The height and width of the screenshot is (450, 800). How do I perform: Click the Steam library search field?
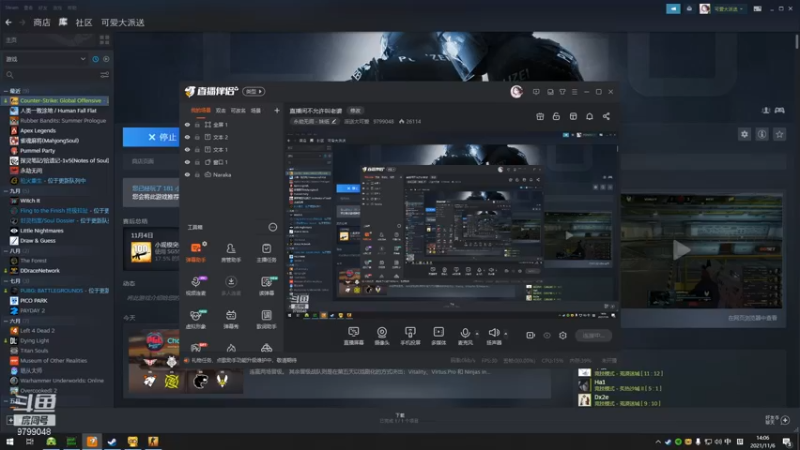[51, 75]
